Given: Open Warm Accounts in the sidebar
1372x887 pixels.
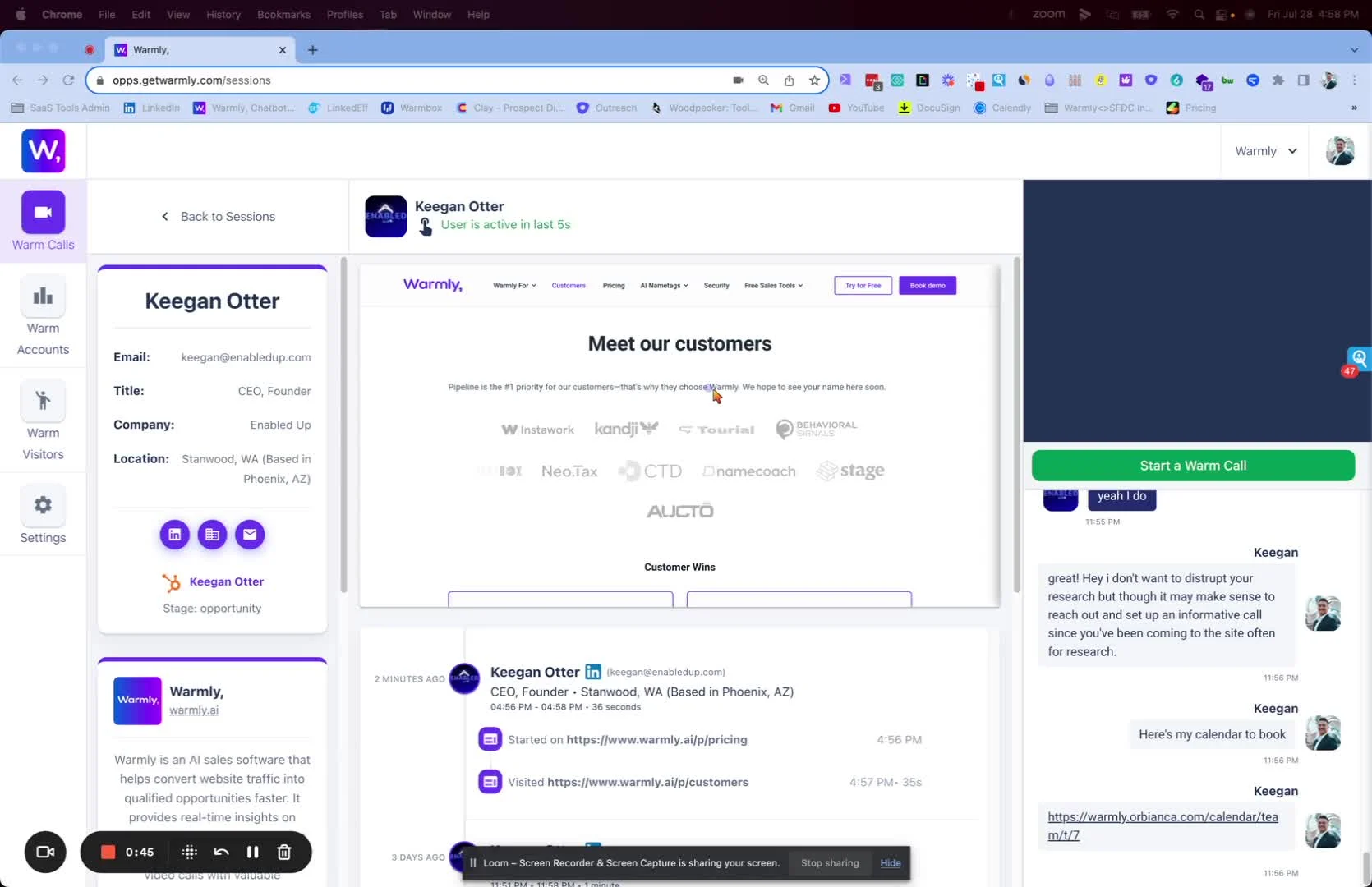Looking at the screenshot, I should [43, 316].
